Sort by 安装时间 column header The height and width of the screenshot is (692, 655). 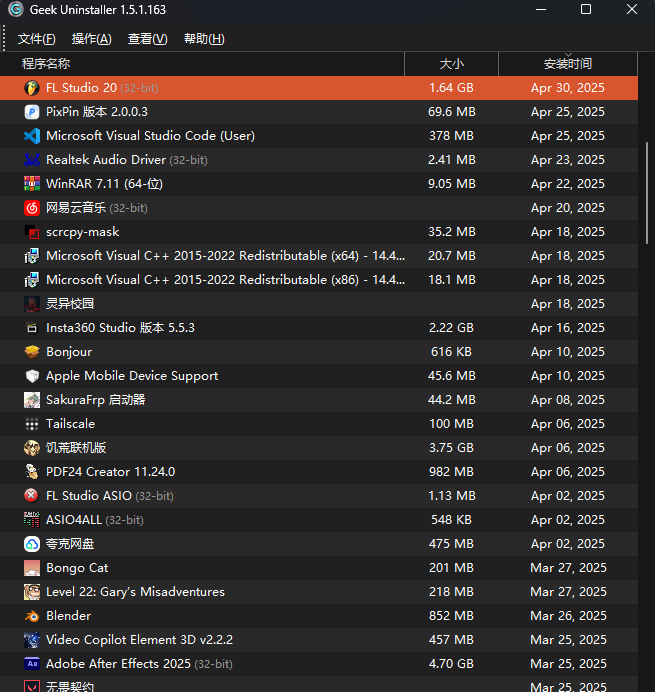click(x=568, y=64)
